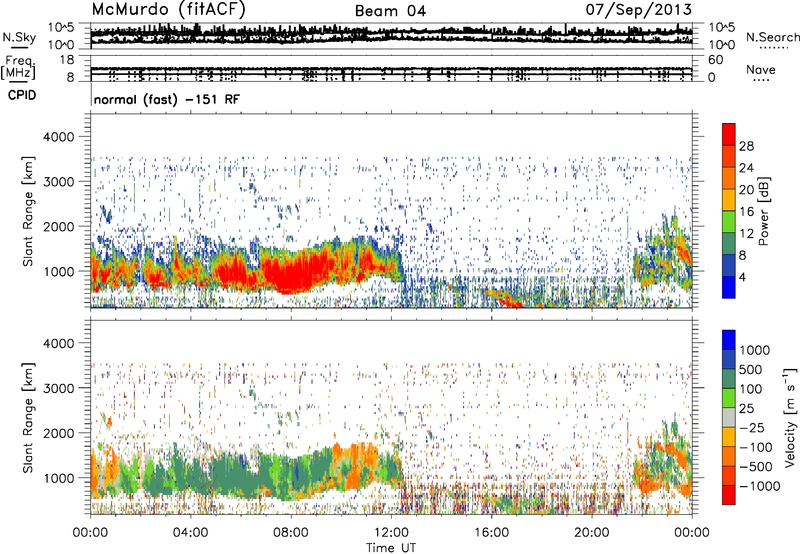Select the CPID label
The width and height of the screenshot is (800, 554).
(x=22, y=95)
